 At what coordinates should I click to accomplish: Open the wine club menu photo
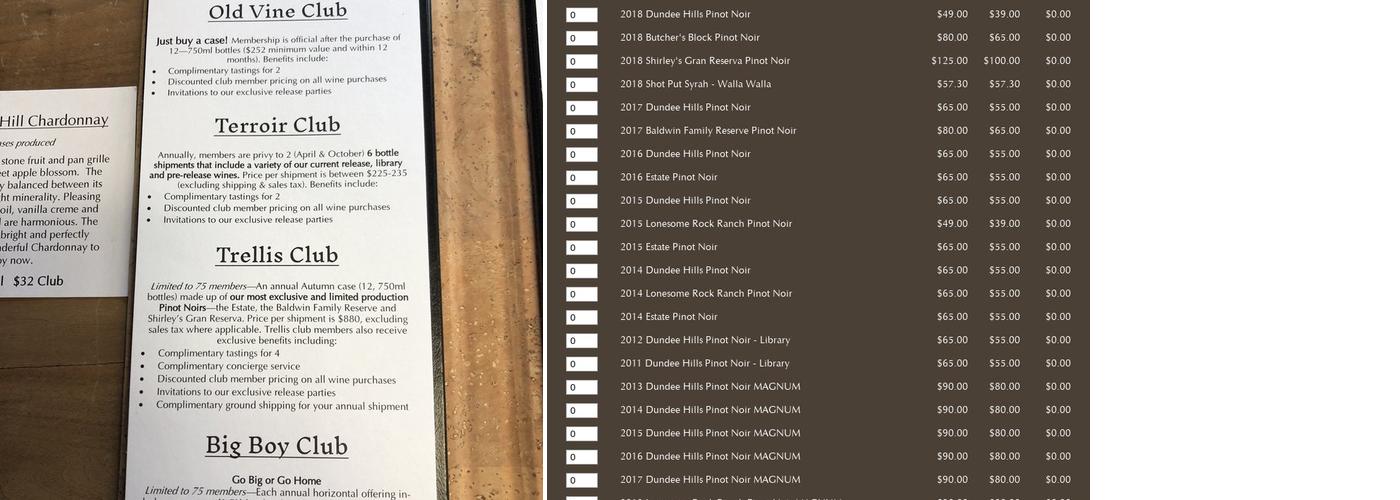click(x=271, y=250)
